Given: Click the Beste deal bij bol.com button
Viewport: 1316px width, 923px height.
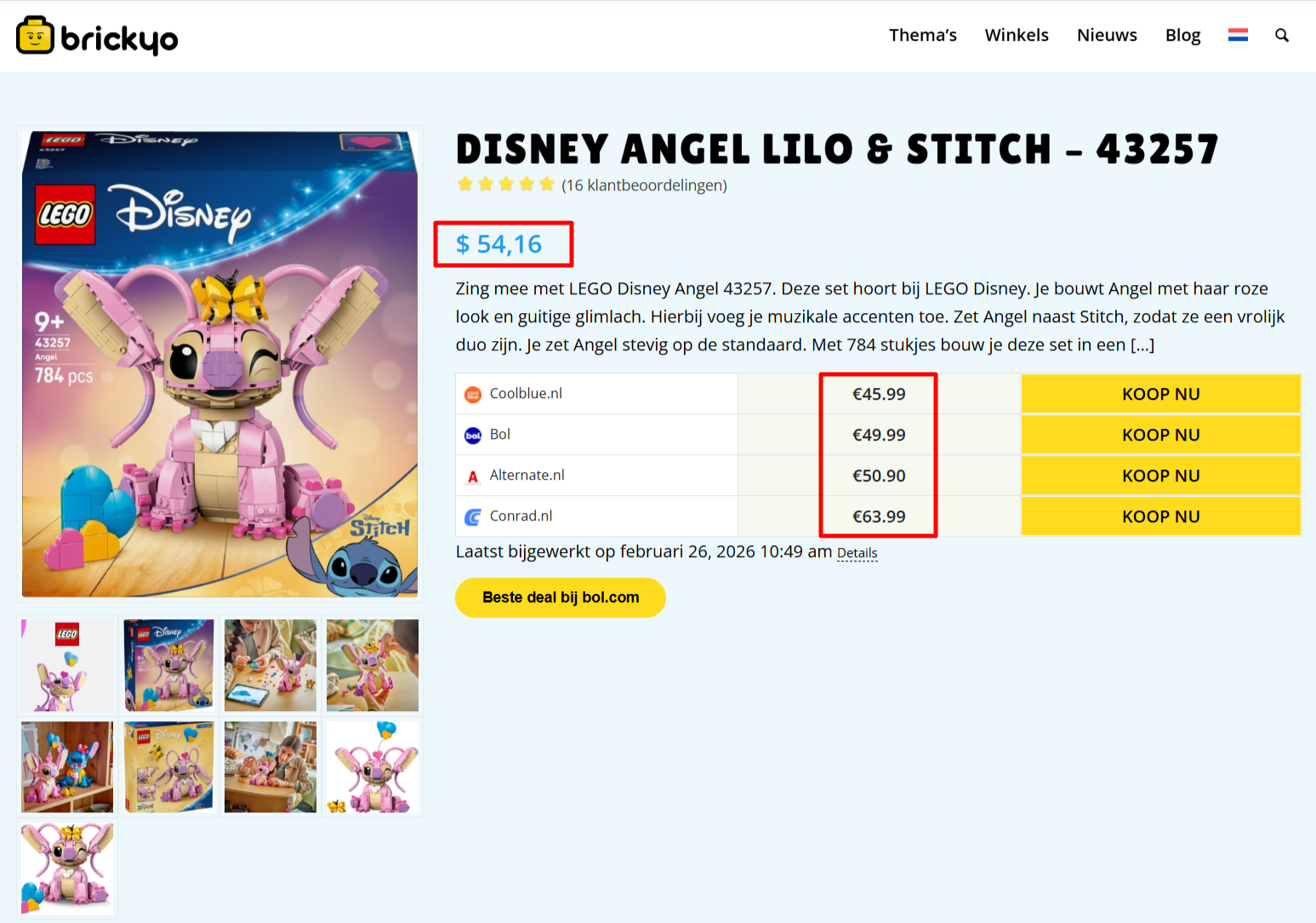Looking at the screenshot, I should 561,597.
